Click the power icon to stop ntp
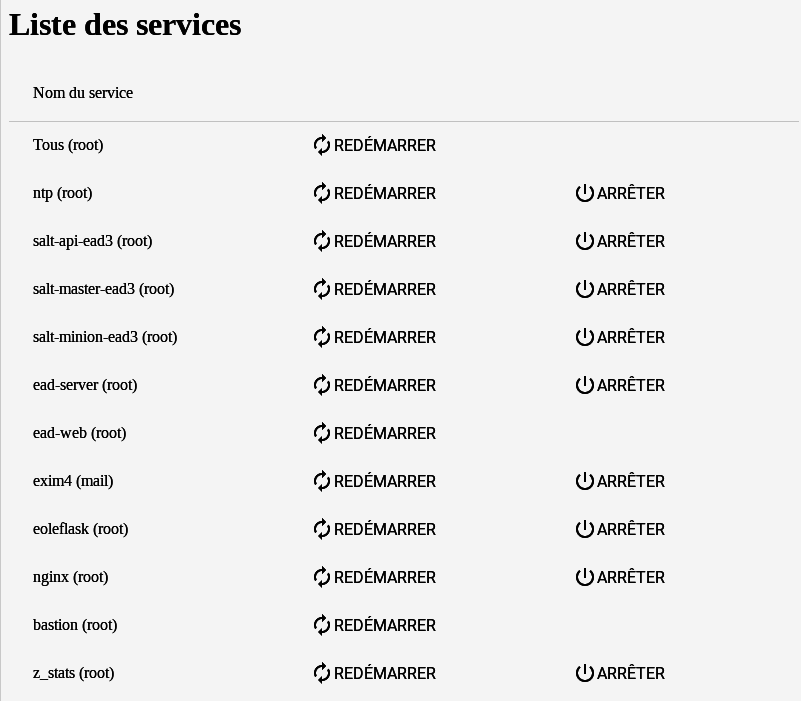This screenshot has width=801, height=701. [584, 193]
